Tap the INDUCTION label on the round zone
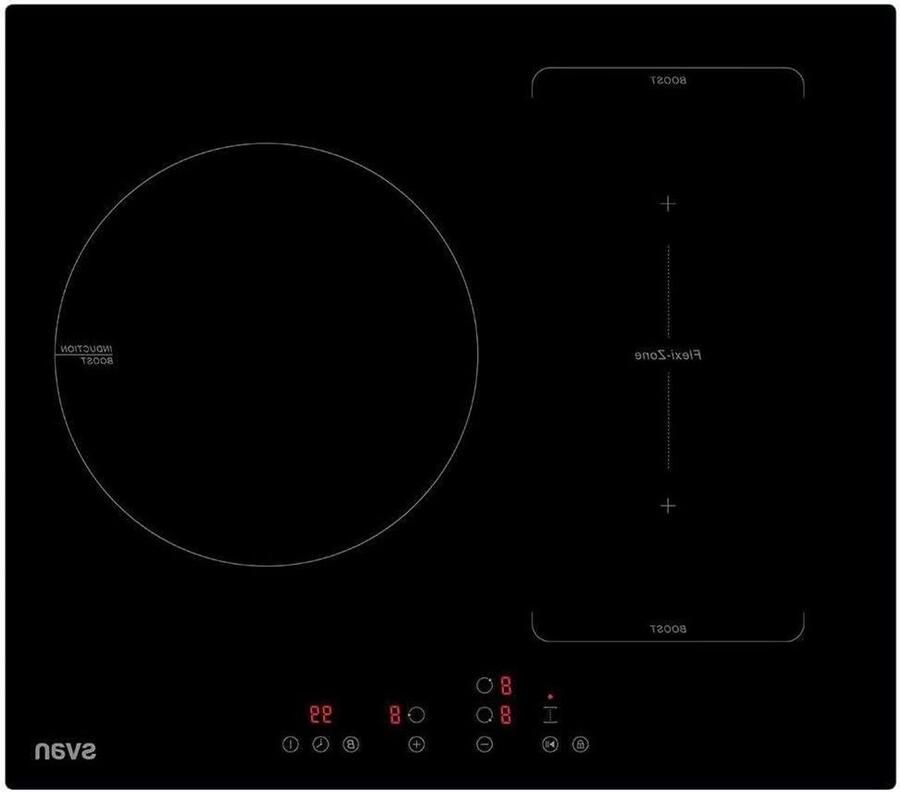Viewport: 900px width, 792px height. (x=87, y=349)
